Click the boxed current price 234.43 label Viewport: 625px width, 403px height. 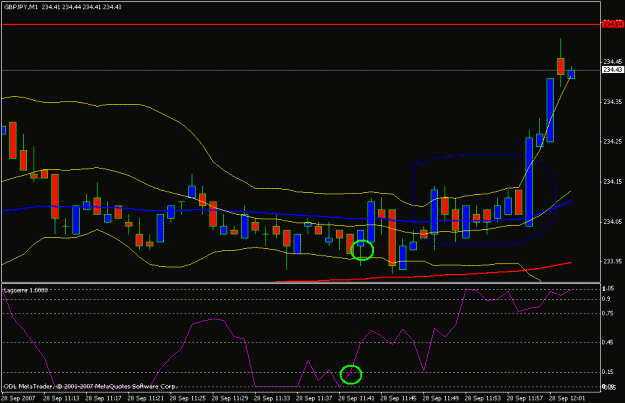tap(612, 70)
